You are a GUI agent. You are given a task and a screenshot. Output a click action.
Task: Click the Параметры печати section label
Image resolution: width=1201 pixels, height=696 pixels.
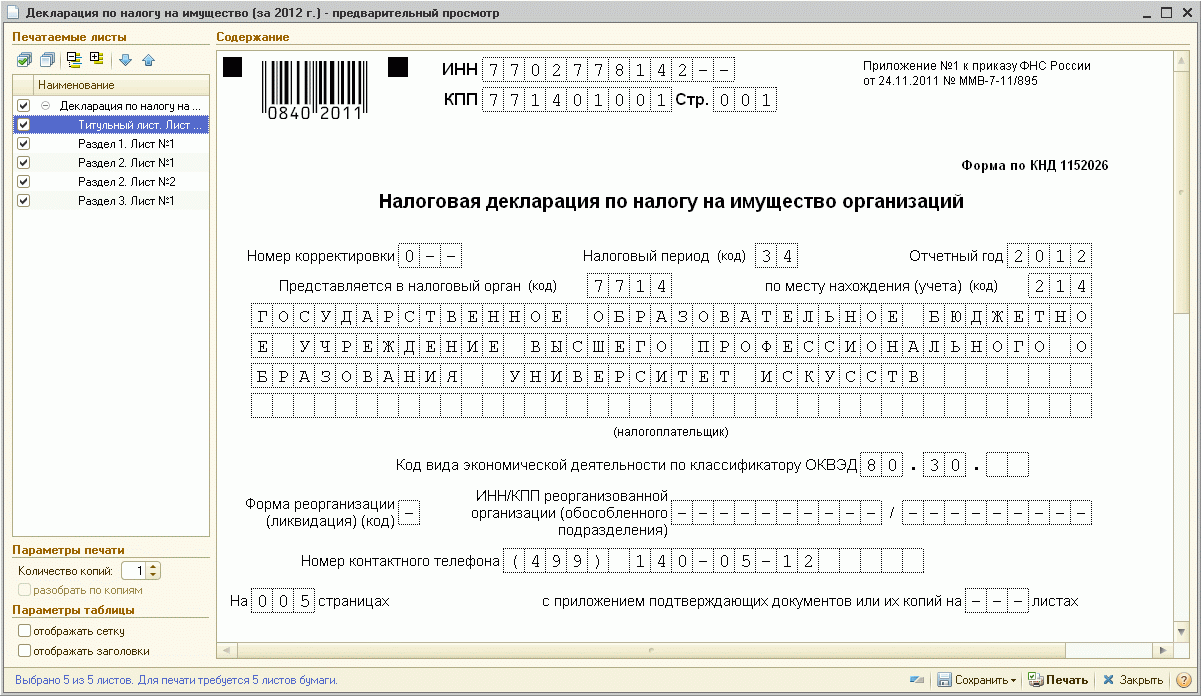click(68, 550)
